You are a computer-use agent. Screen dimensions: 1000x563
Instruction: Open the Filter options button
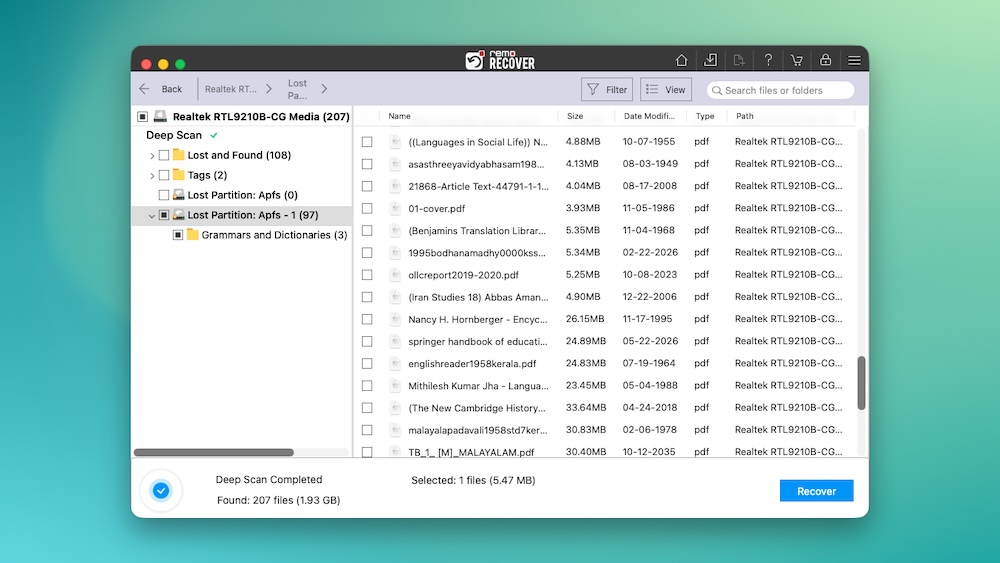coord(607,89)
